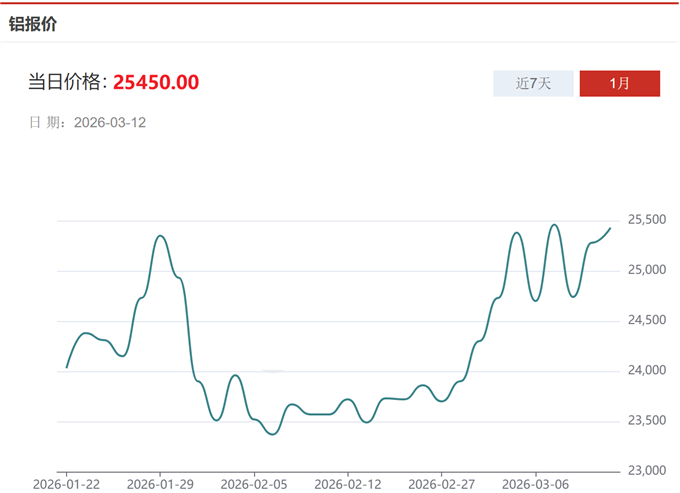This screenshot has height=493, width=680.
Task: Click the 当日价格 label
Action: tap(66, 82)
